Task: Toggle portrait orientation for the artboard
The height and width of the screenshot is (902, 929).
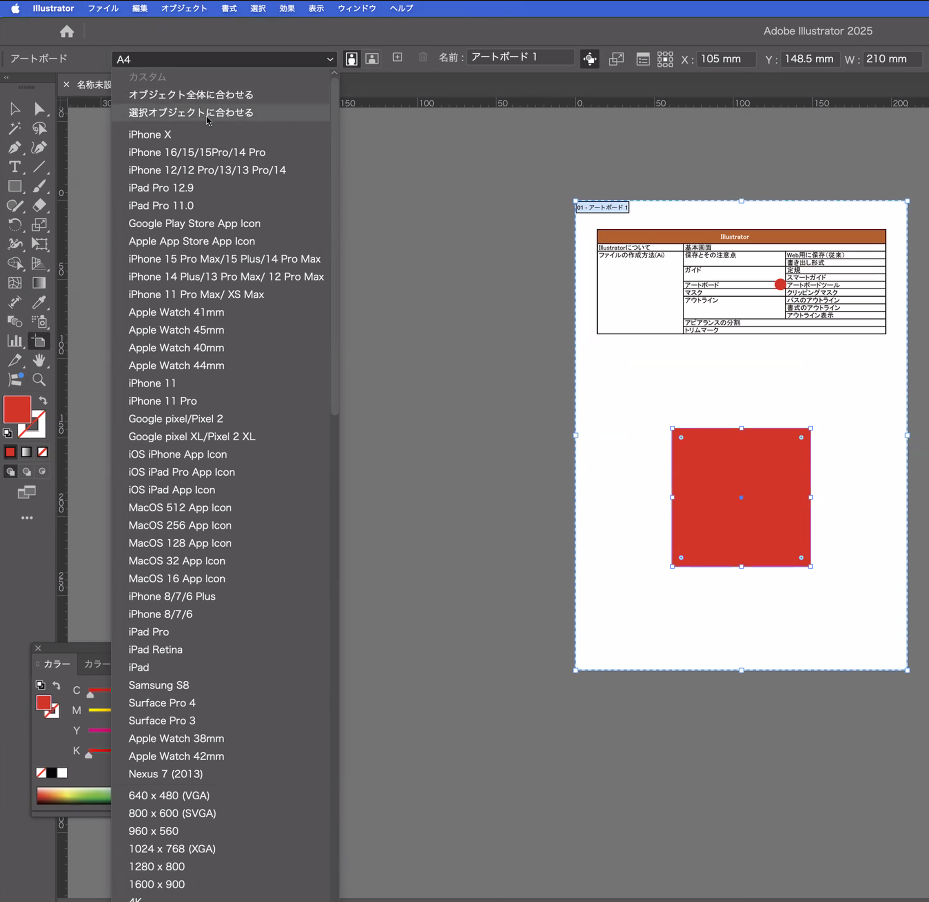Action: 352,59
